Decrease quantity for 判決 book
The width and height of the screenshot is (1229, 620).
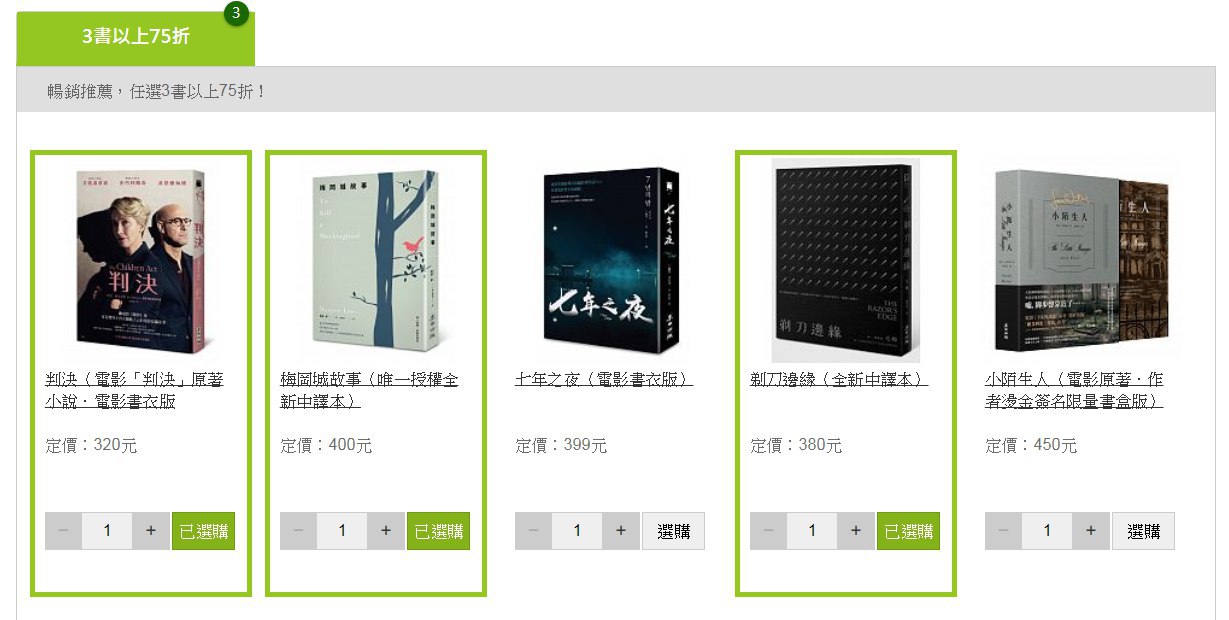tap(63, 531)
